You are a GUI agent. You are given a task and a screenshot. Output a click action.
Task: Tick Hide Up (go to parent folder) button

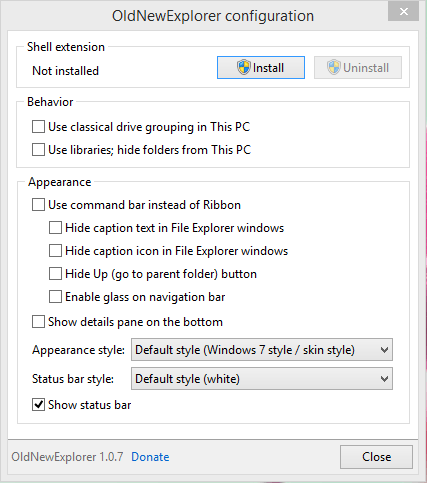(x=55, y=274)
